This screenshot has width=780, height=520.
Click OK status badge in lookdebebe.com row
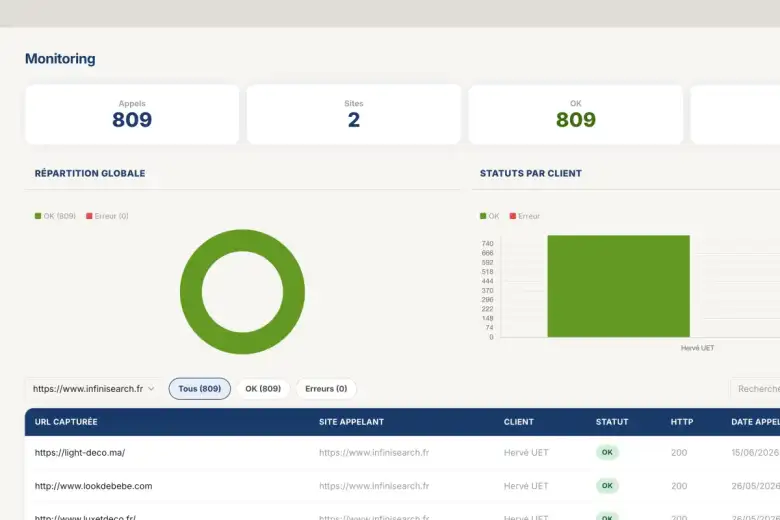click(607, 486)
